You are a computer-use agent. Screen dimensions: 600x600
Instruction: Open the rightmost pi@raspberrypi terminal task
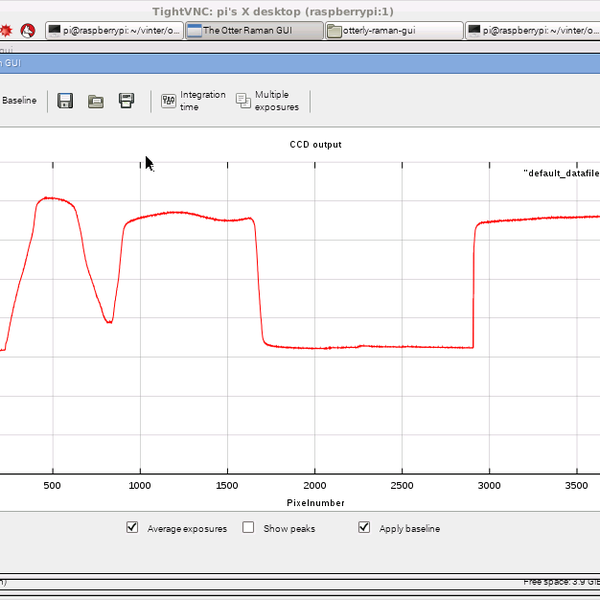[535, 31]
